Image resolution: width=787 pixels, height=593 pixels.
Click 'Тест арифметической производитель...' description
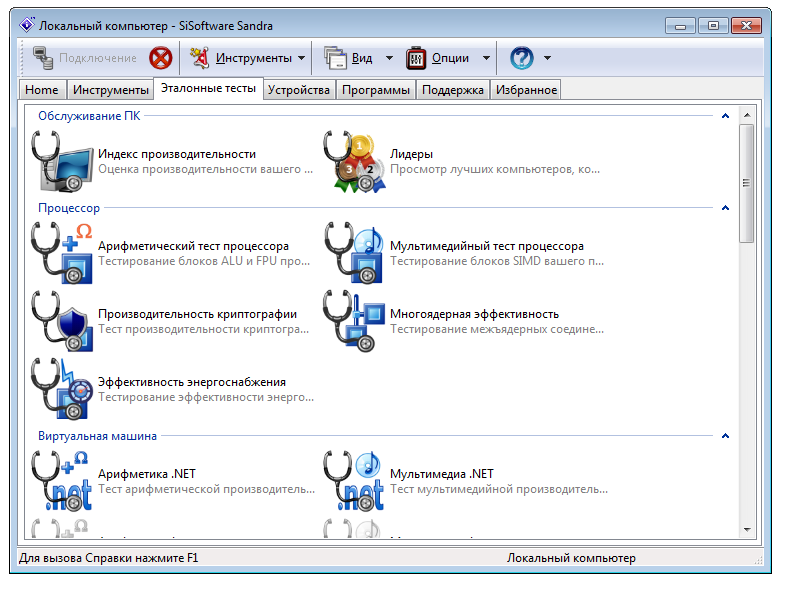pos(206,489)
